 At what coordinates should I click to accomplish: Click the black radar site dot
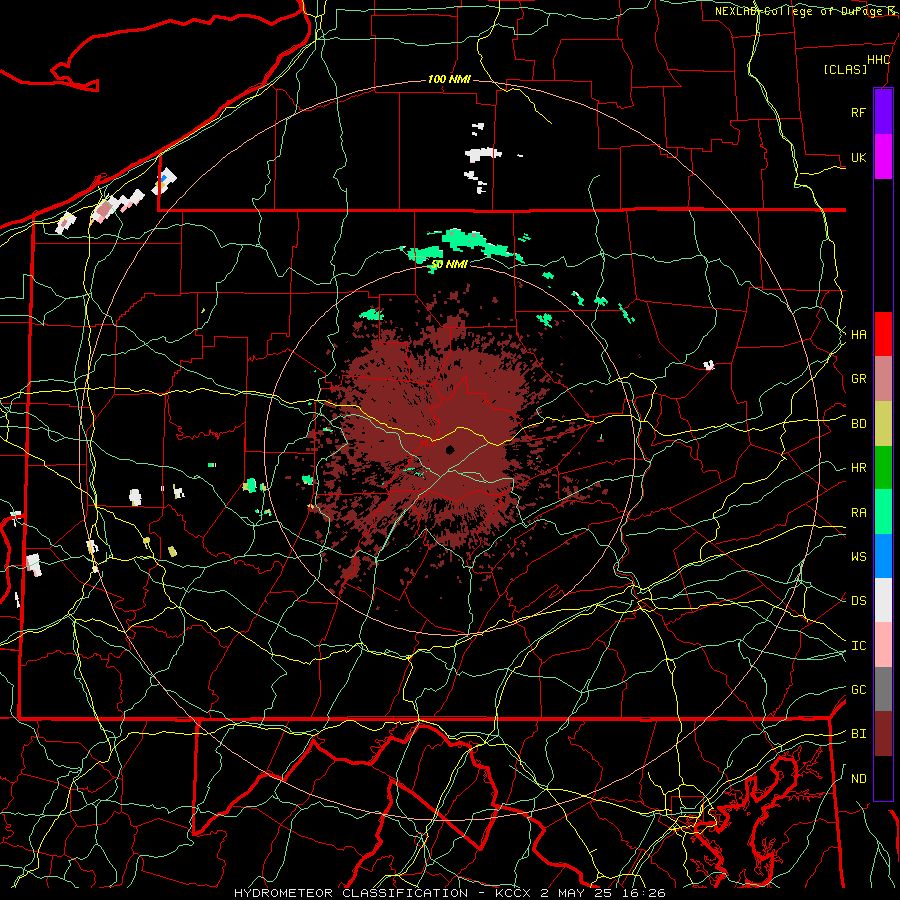450,449
